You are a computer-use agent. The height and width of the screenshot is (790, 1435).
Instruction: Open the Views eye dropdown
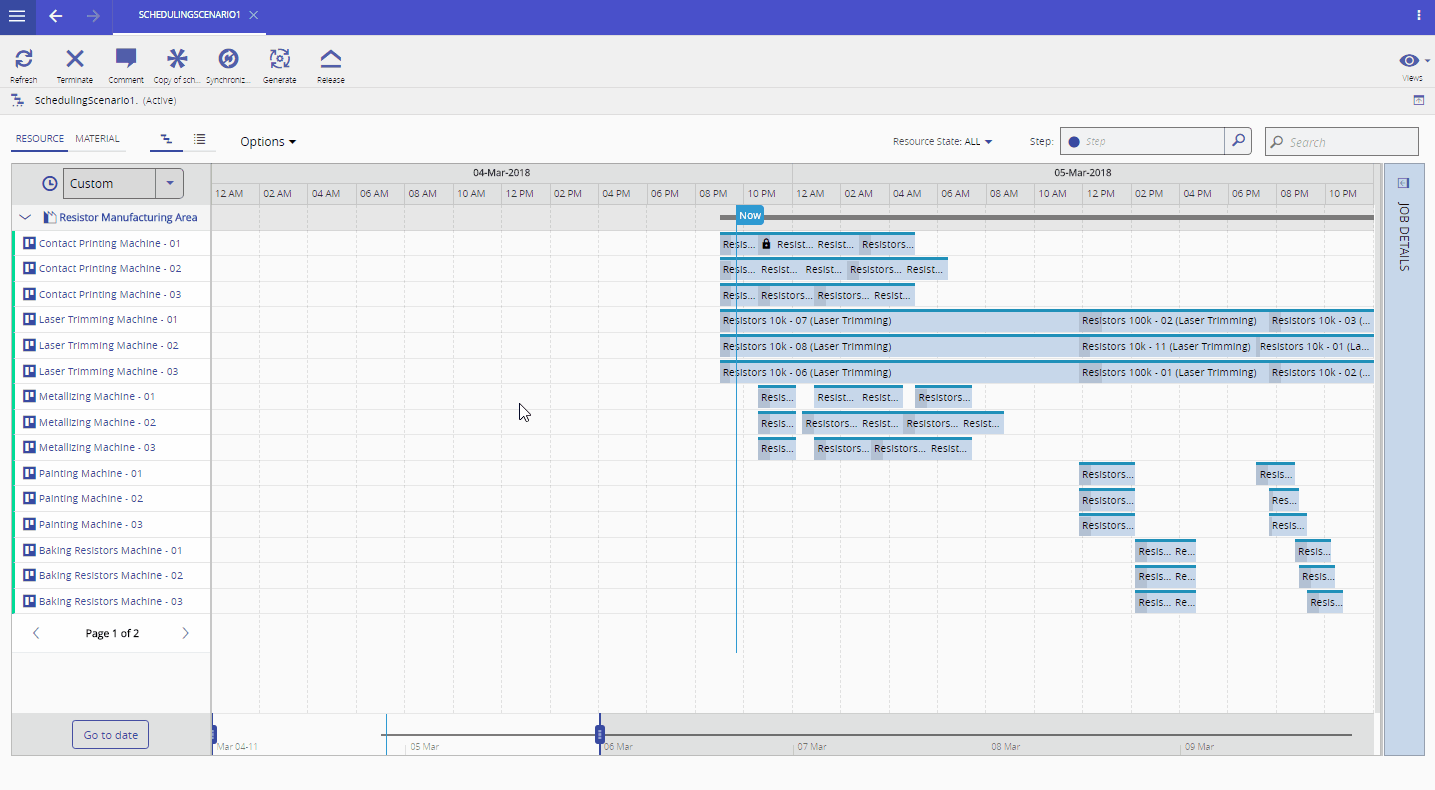coord(1411,61)
